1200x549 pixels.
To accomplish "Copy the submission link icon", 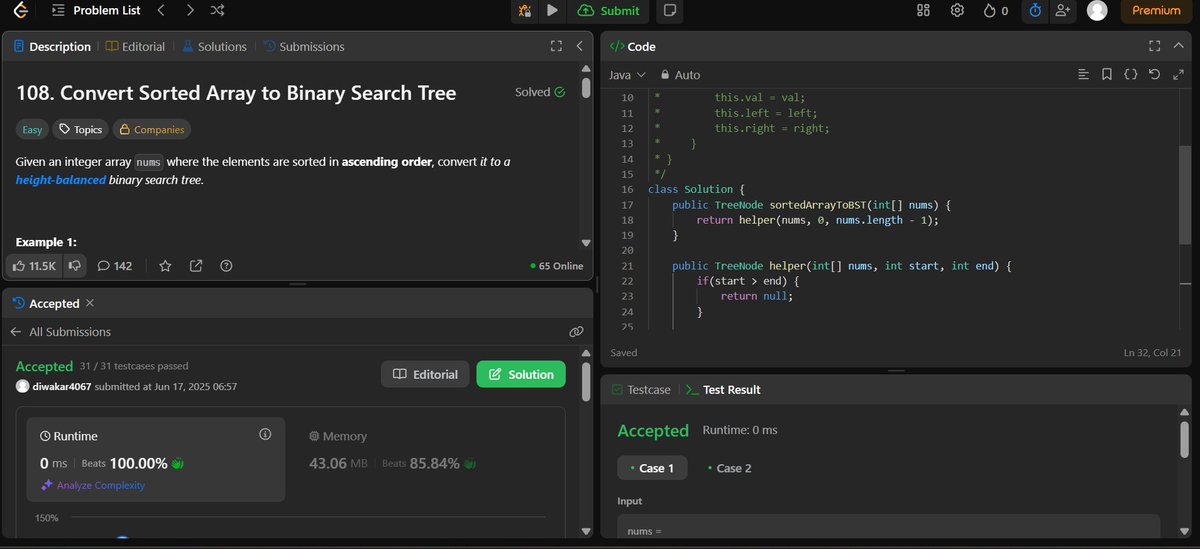I will click(576, 331).
